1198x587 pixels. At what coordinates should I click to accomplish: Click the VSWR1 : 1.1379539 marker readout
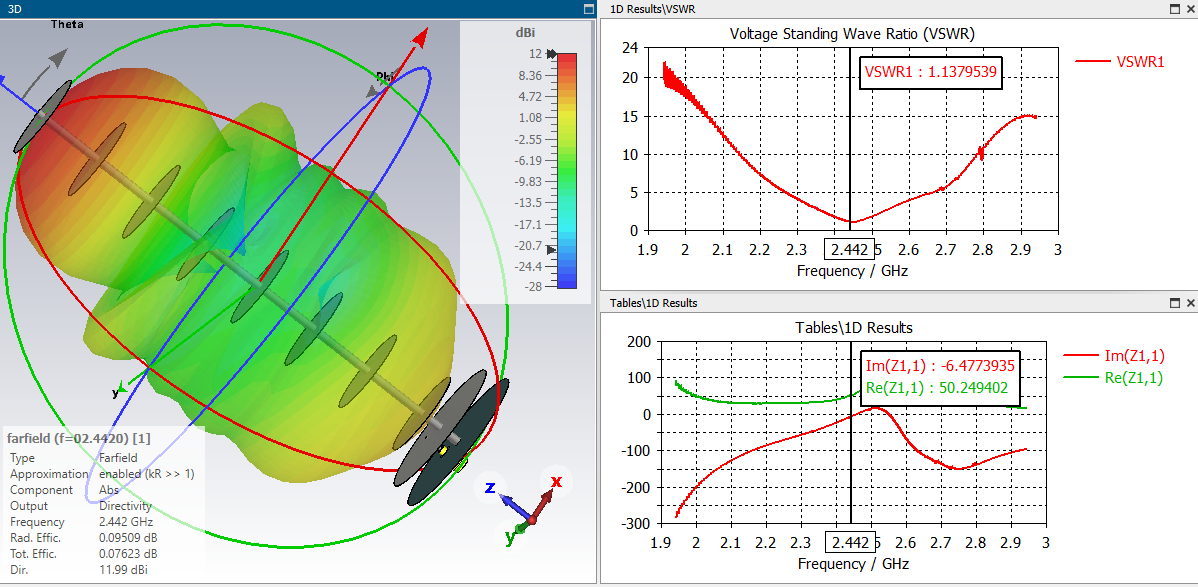pyautogui.click(x=931, y=72)
